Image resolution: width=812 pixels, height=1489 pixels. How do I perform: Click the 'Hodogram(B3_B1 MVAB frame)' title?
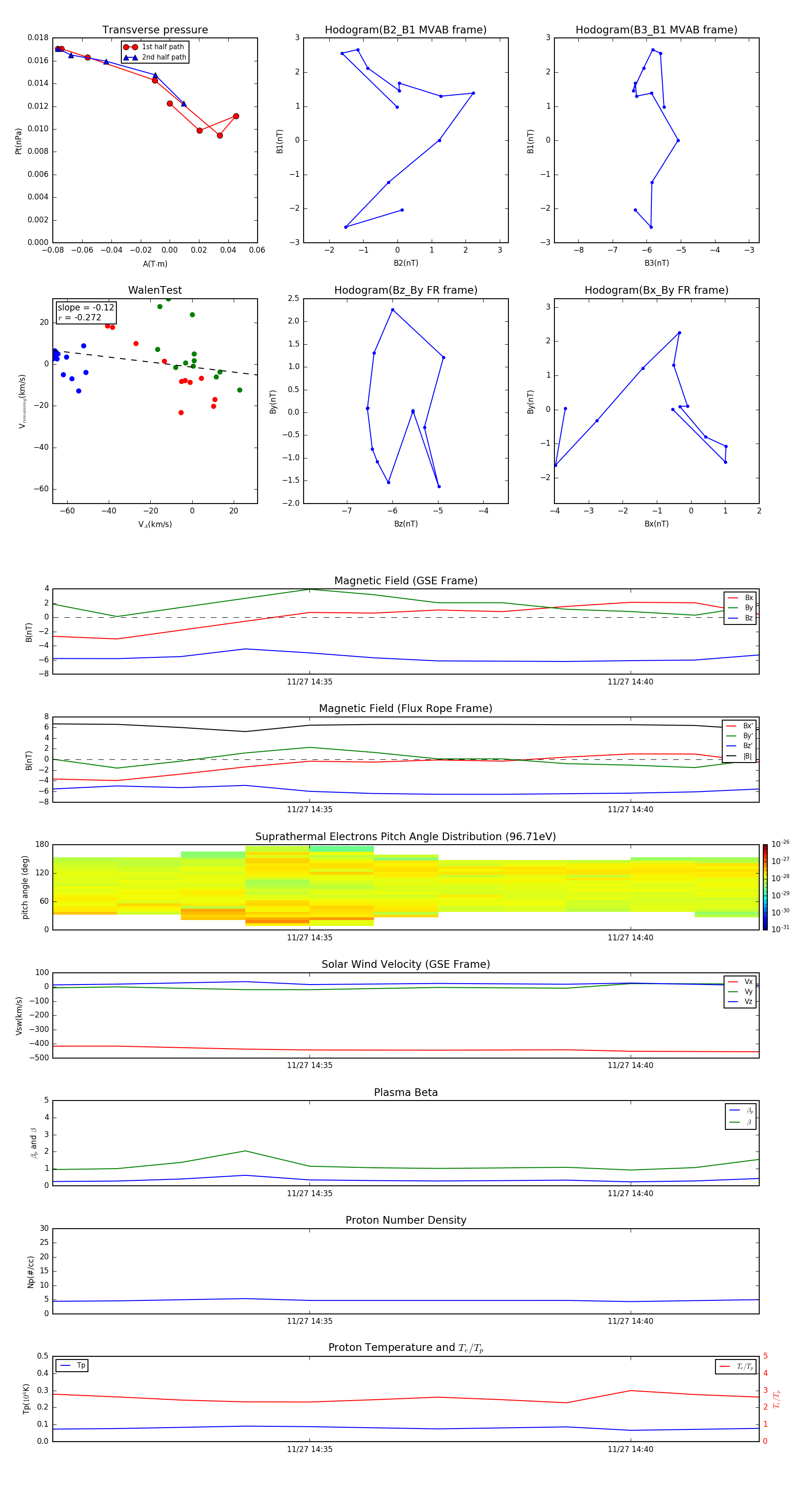656,29
